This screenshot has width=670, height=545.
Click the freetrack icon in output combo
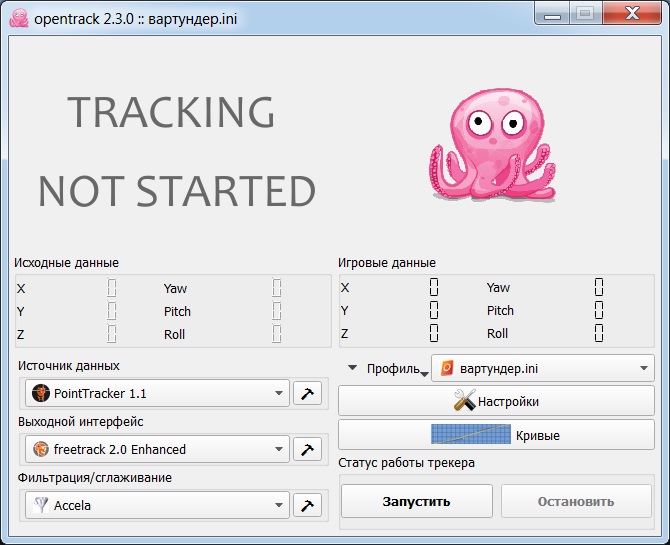point(41,449)
